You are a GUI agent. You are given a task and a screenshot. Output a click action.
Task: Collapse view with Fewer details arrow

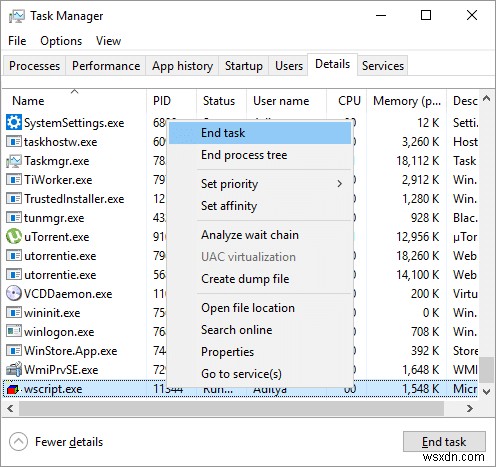[18, 442]
